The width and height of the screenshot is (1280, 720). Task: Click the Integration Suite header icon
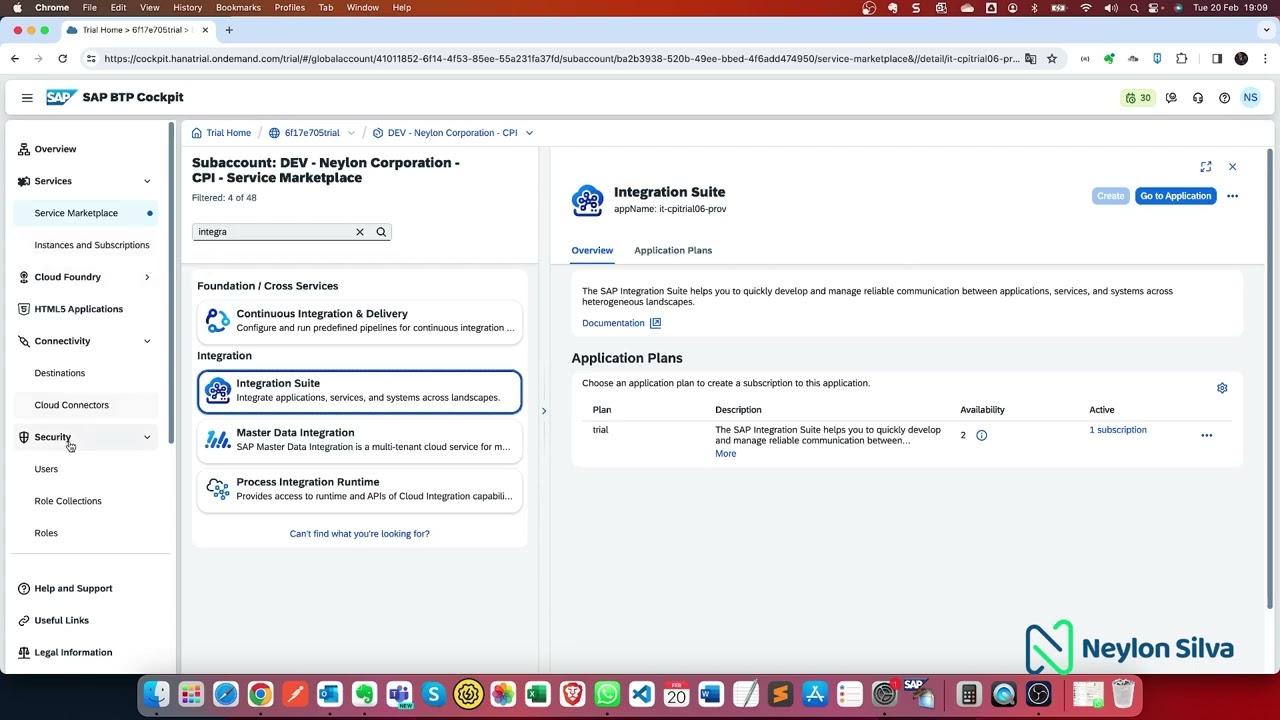[x=588, y=200]
